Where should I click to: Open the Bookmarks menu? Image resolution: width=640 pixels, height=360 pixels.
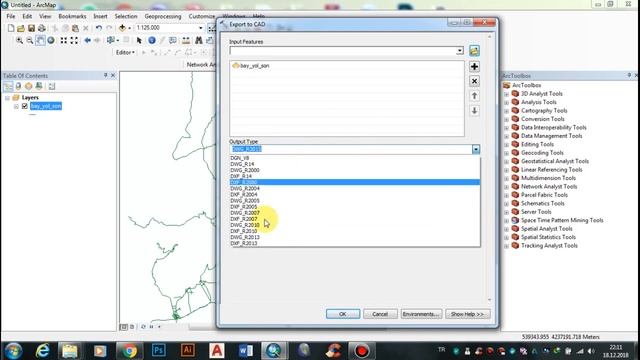pos(72,16)
